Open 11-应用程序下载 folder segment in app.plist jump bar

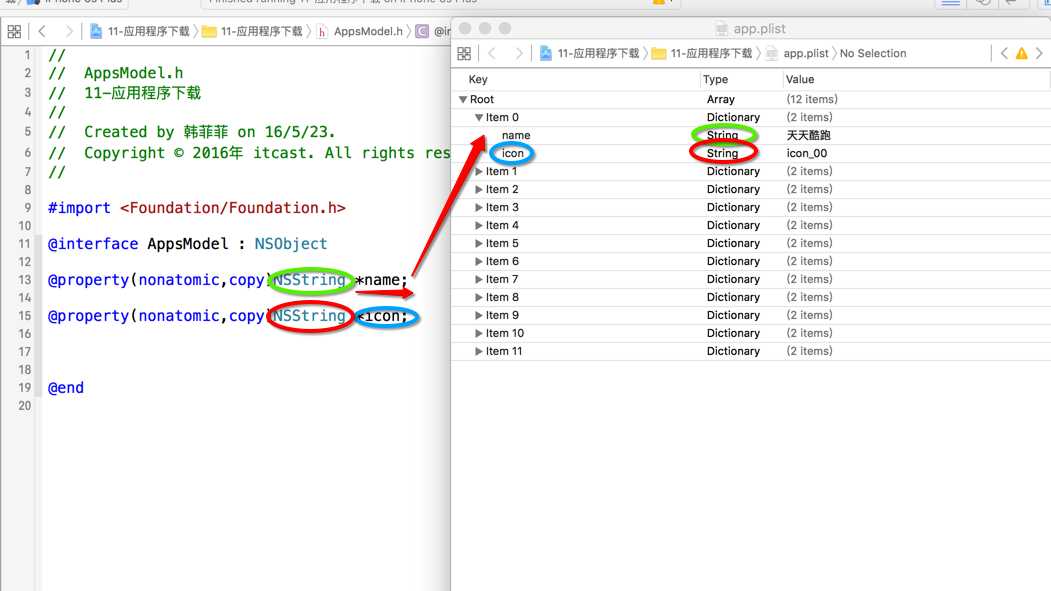click(711, 54)
